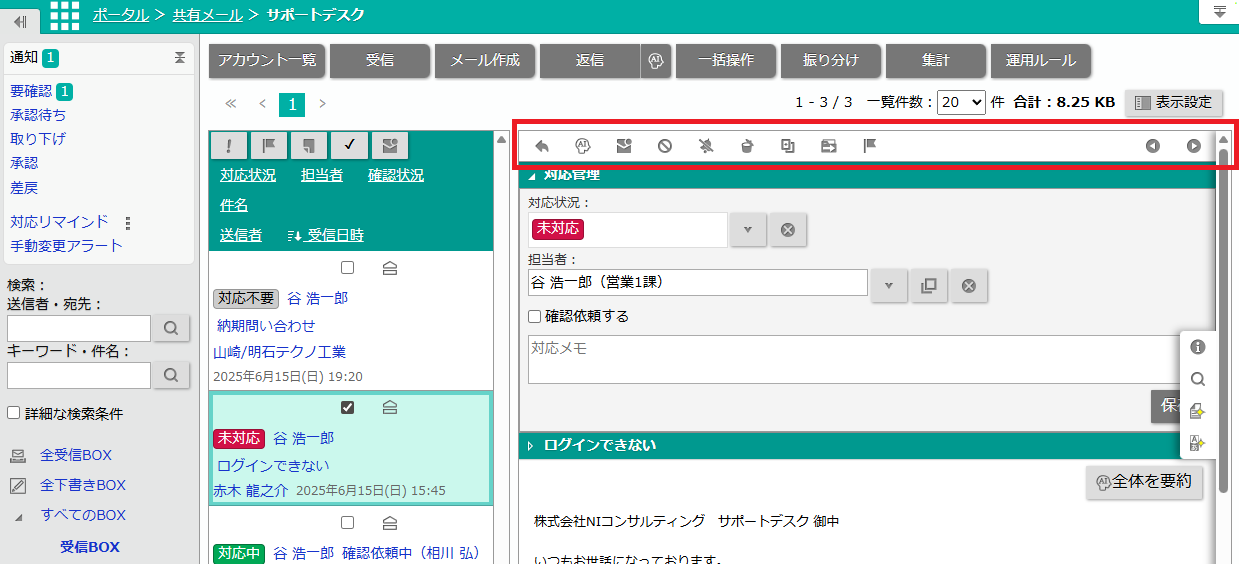Open the 一覧件数 dropdown showing 20
Screen dimensions: 1239x564
point(961,102)
